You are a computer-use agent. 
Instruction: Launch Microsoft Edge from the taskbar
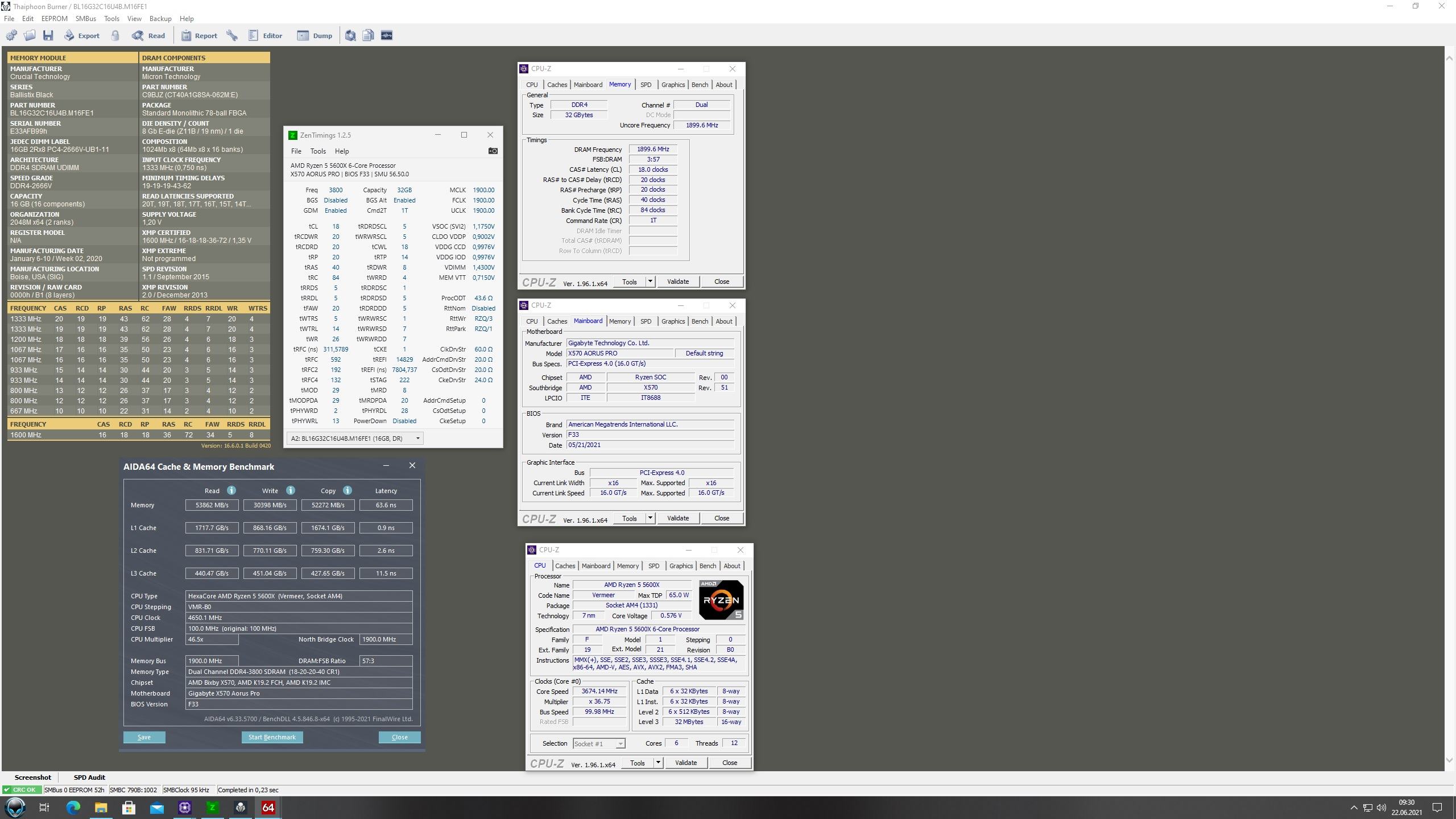(73, 808)
